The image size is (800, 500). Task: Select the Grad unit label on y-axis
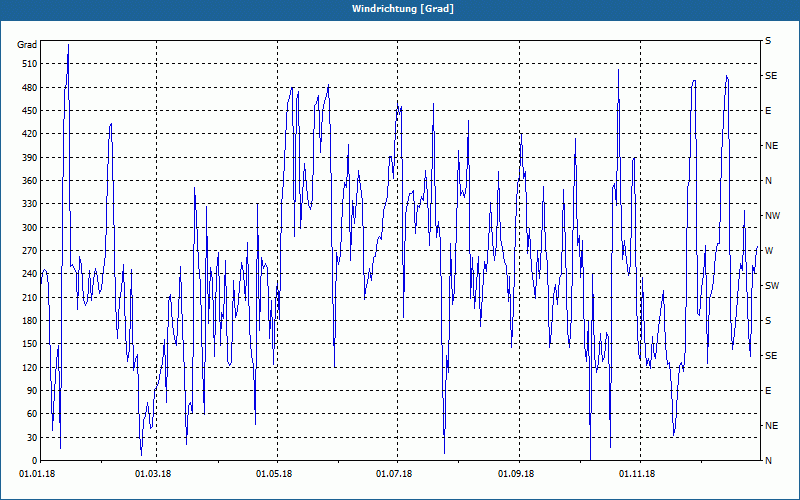point(27,45)
